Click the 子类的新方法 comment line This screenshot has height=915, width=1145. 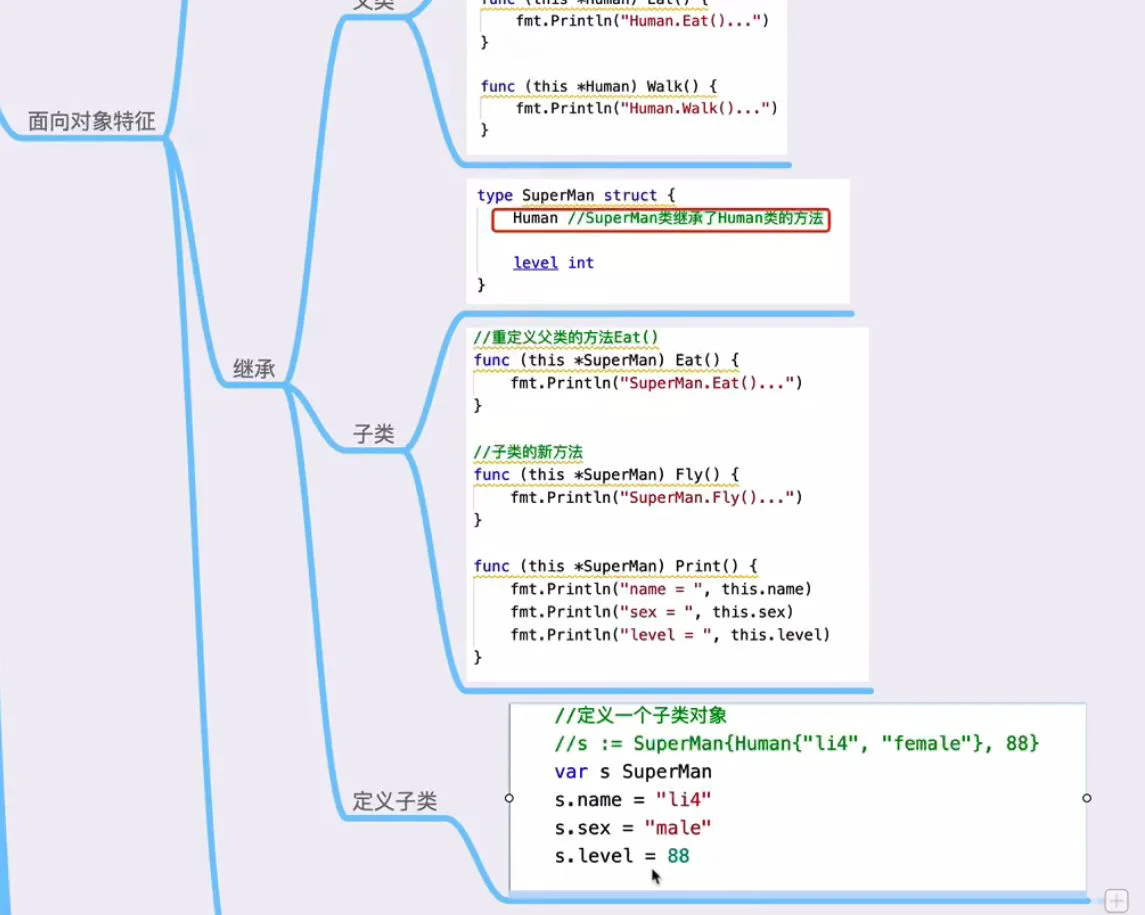[528, 452]
